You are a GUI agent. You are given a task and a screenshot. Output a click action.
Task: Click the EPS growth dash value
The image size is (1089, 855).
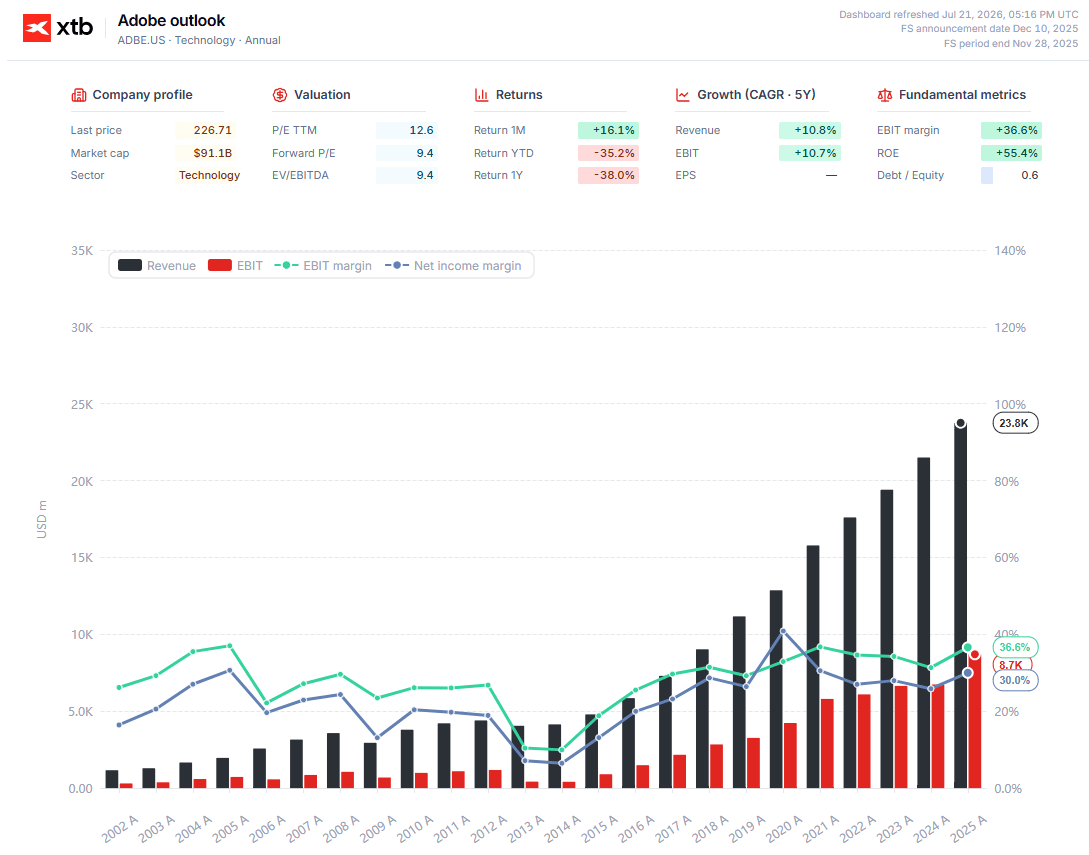click(831, 175)
